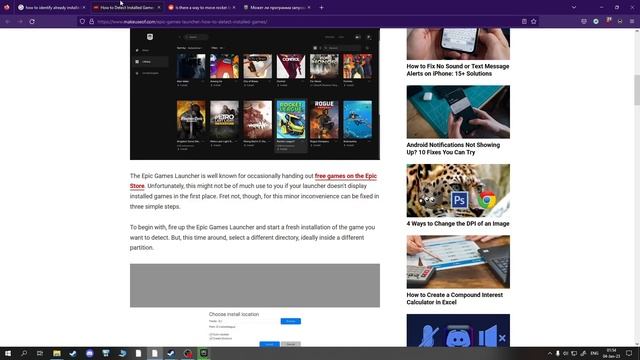Open the network tray icon
Screen dimensions: 640x360
pyautogui.click(x=574, y=353)
